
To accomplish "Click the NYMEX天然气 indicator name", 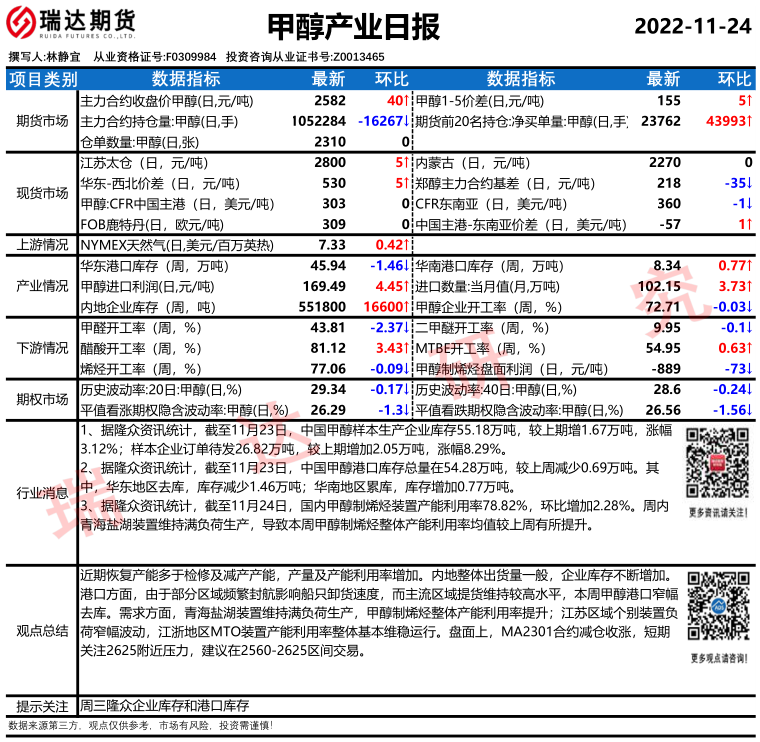I will (x=175, y=244).
